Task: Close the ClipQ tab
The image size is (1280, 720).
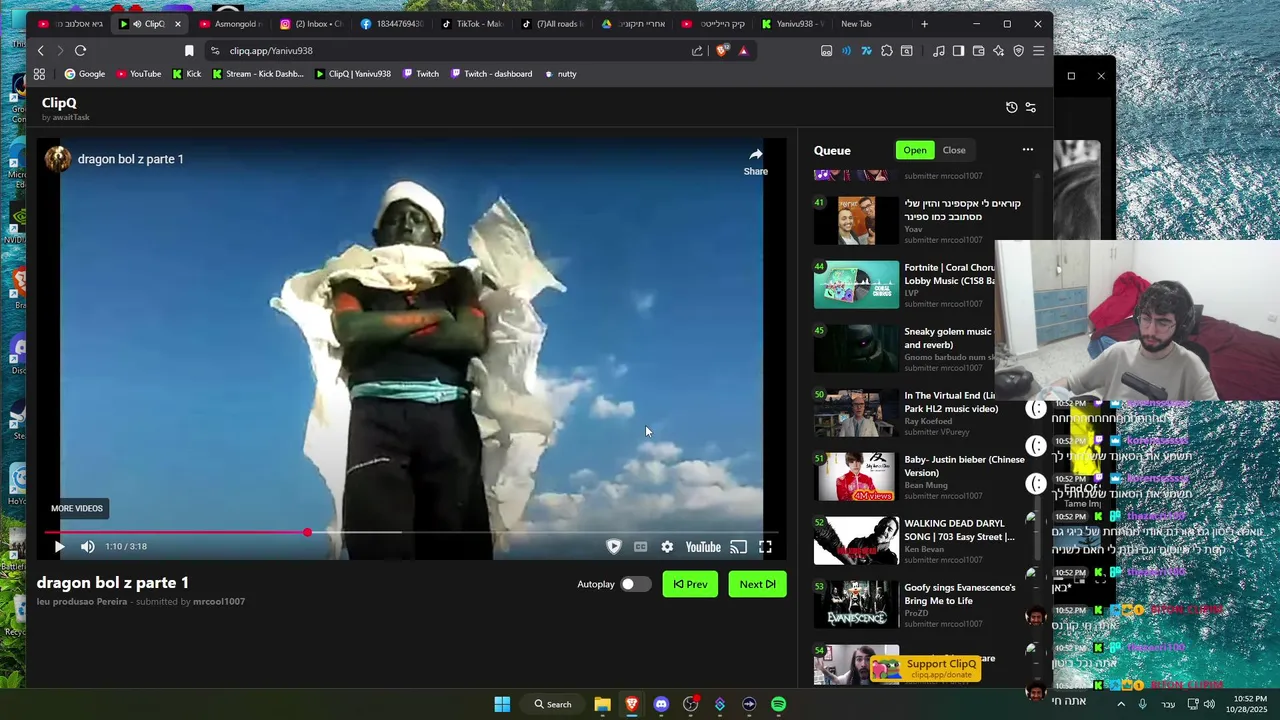Action: click(x=178, y=24)
